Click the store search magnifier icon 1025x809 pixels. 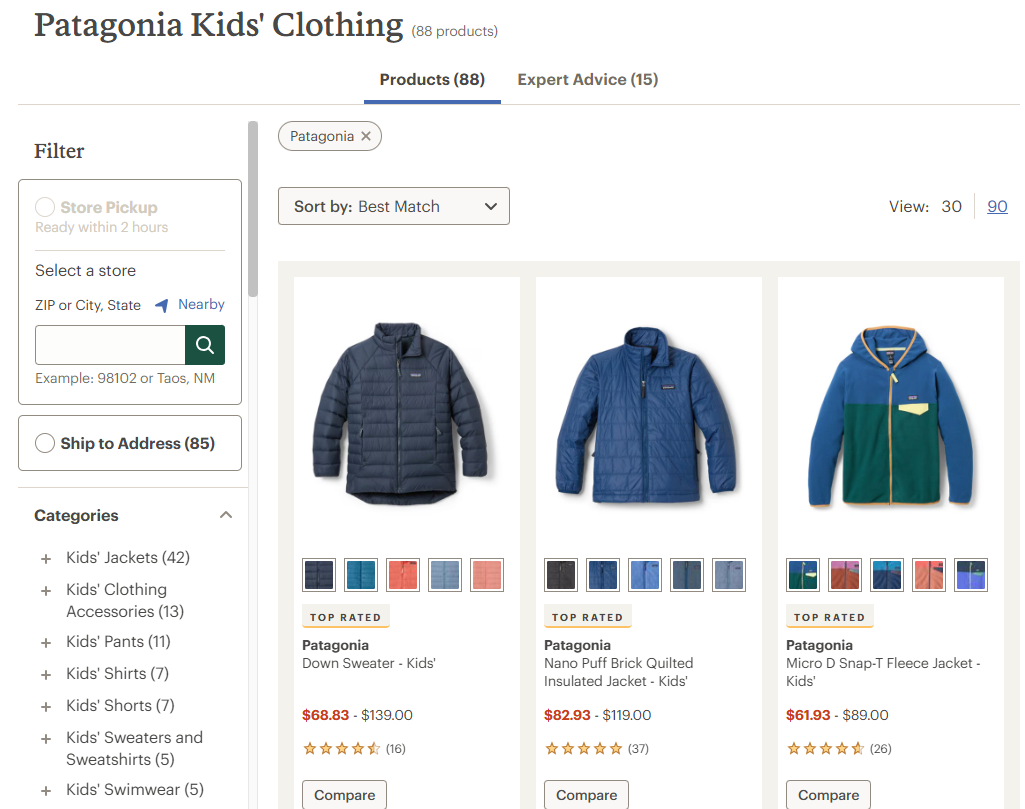click(x=205, y=345)
